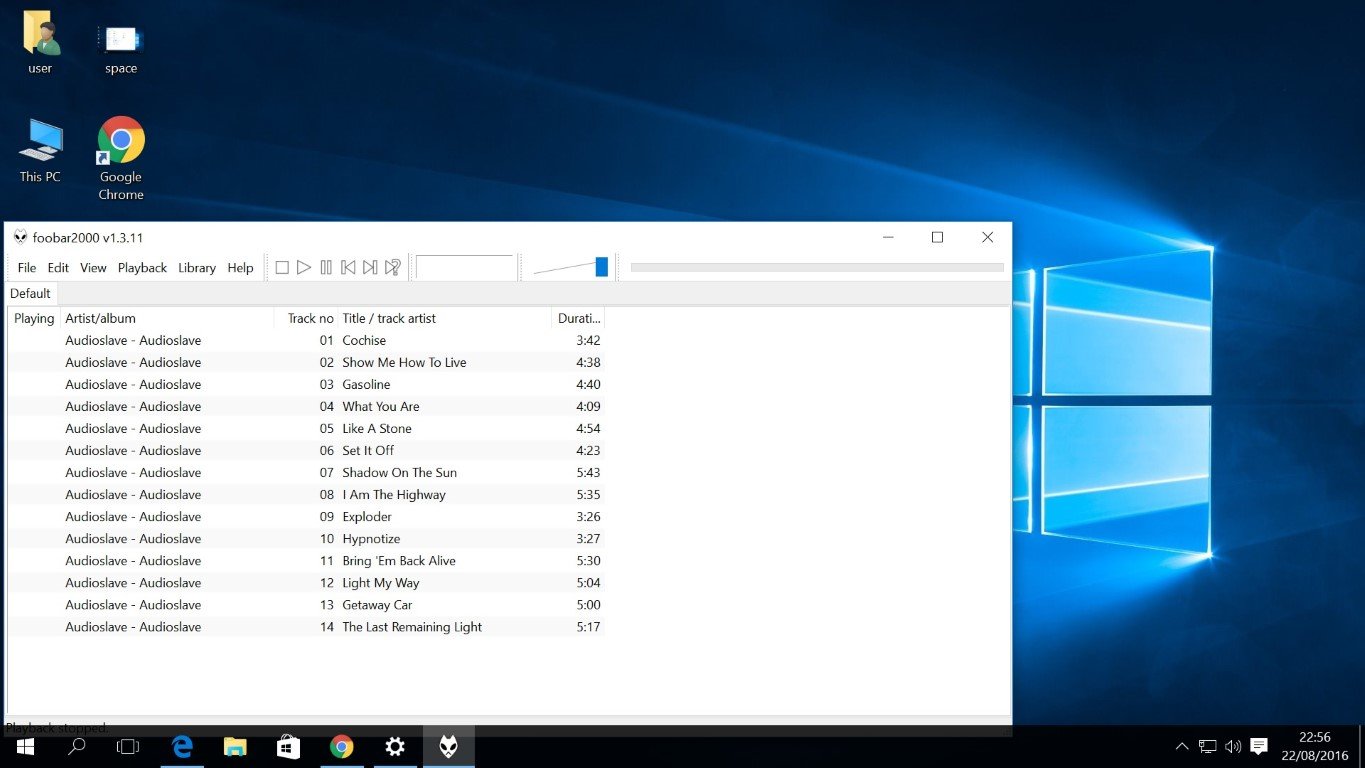This screenshot has height=768, width=1365.
Task: Open the user folder on desktop
Action: [x=40, y=42]
